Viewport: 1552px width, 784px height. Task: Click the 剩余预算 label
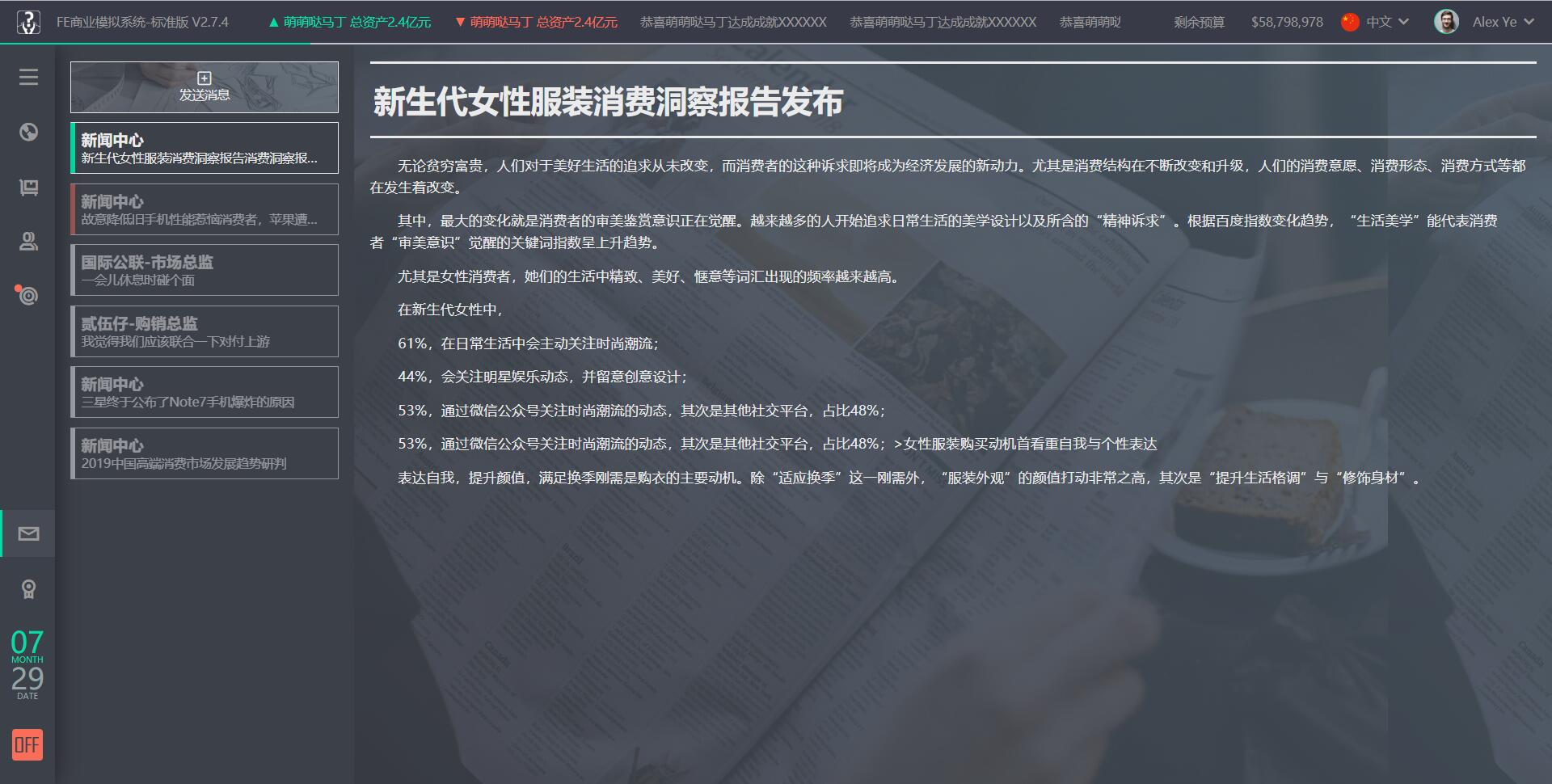click(x=1199, y=22)
